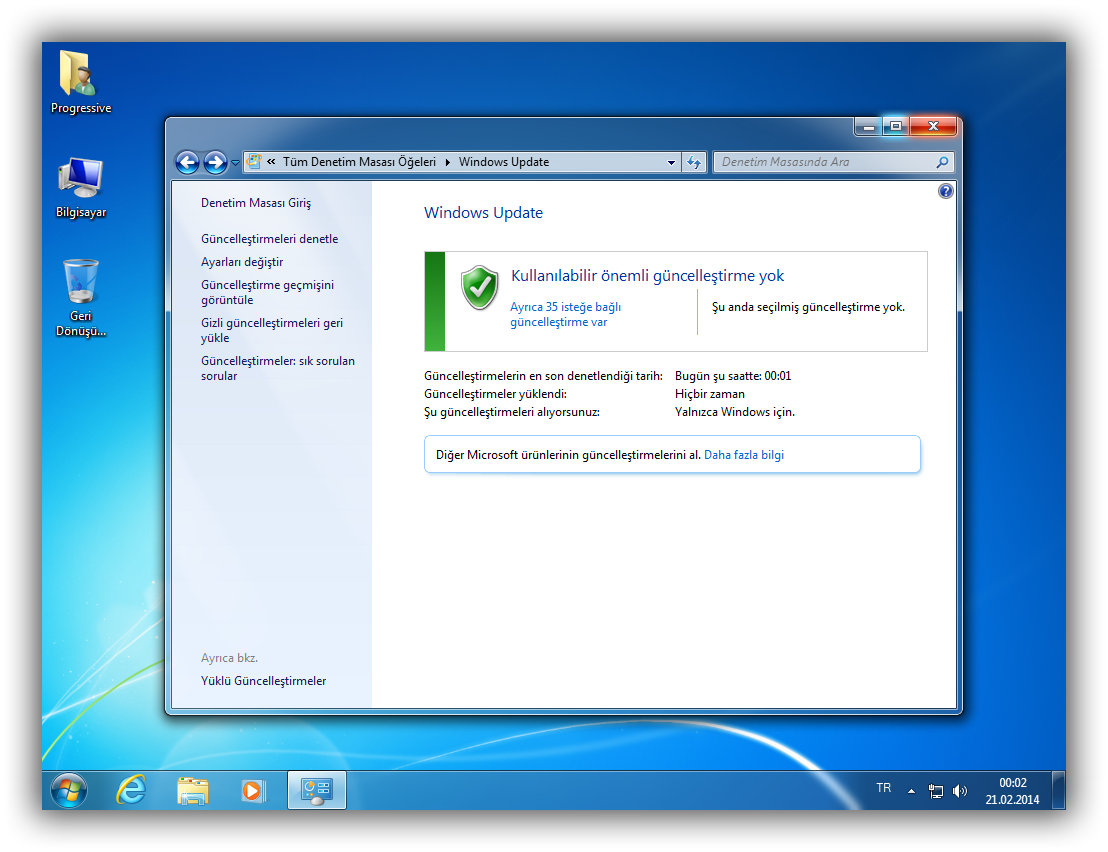The height and width of the screenshot is (852, 1108).
Task: Open Güncelleştirmeler: sık sorulan sorular
Action: pos(278,368)
